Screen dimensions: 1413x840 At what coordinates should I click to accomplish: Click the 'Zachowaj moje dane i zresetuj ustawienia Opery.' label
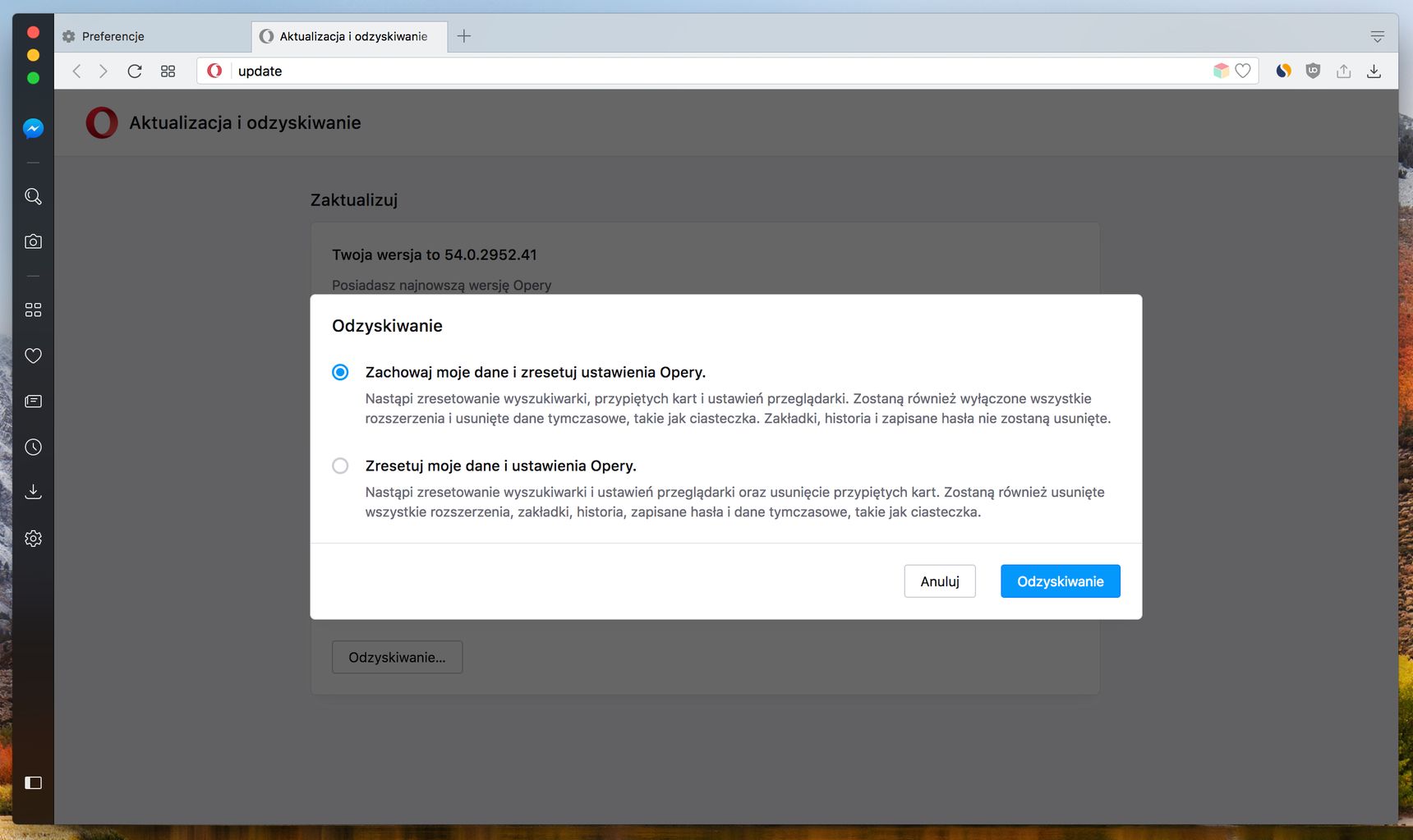pos(536,372)
